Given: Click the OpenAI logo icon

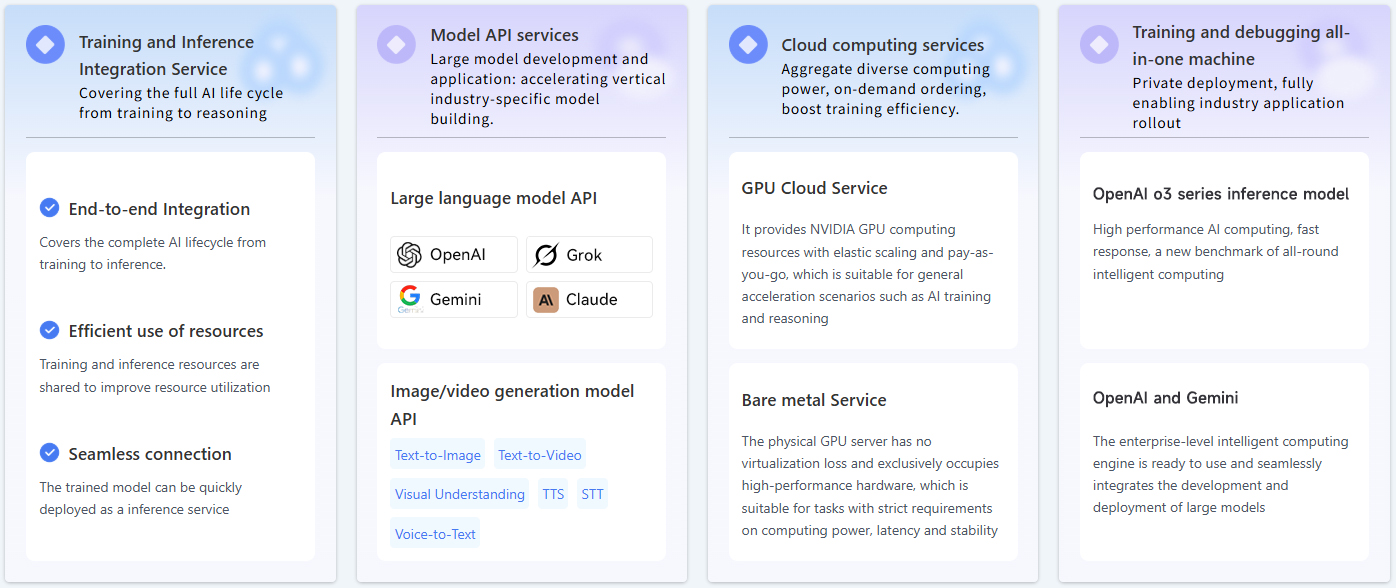Looking at the screenshot, I should click(409, 255).
